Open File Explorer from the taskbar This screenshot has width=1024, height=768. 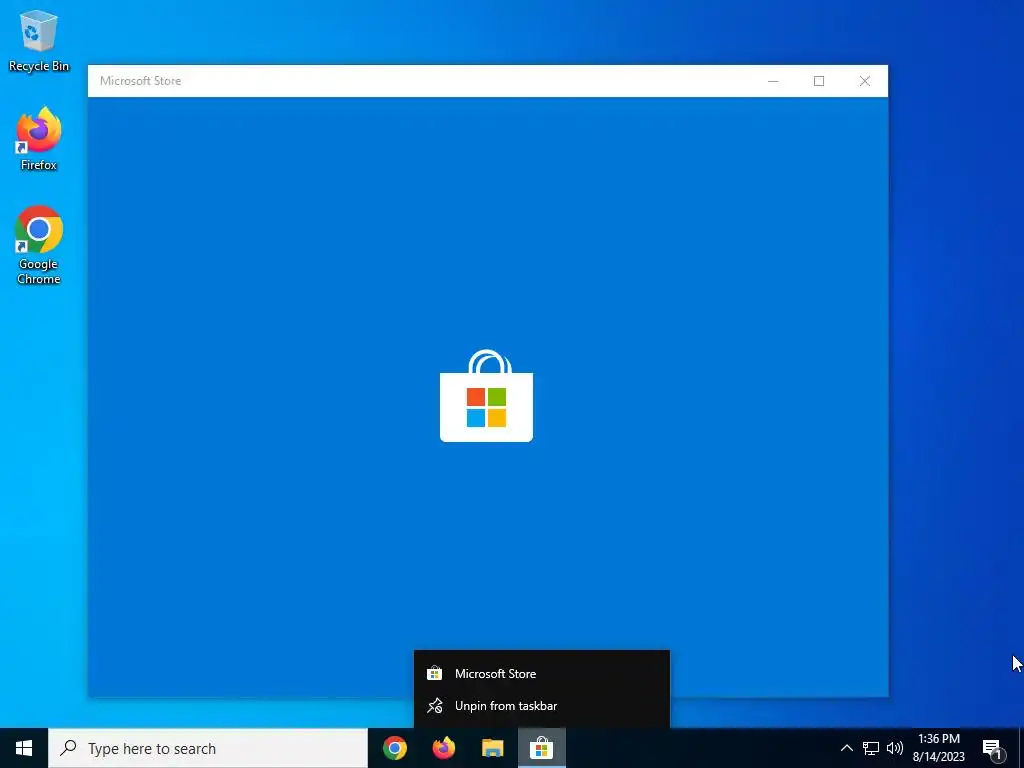[493, 748]
